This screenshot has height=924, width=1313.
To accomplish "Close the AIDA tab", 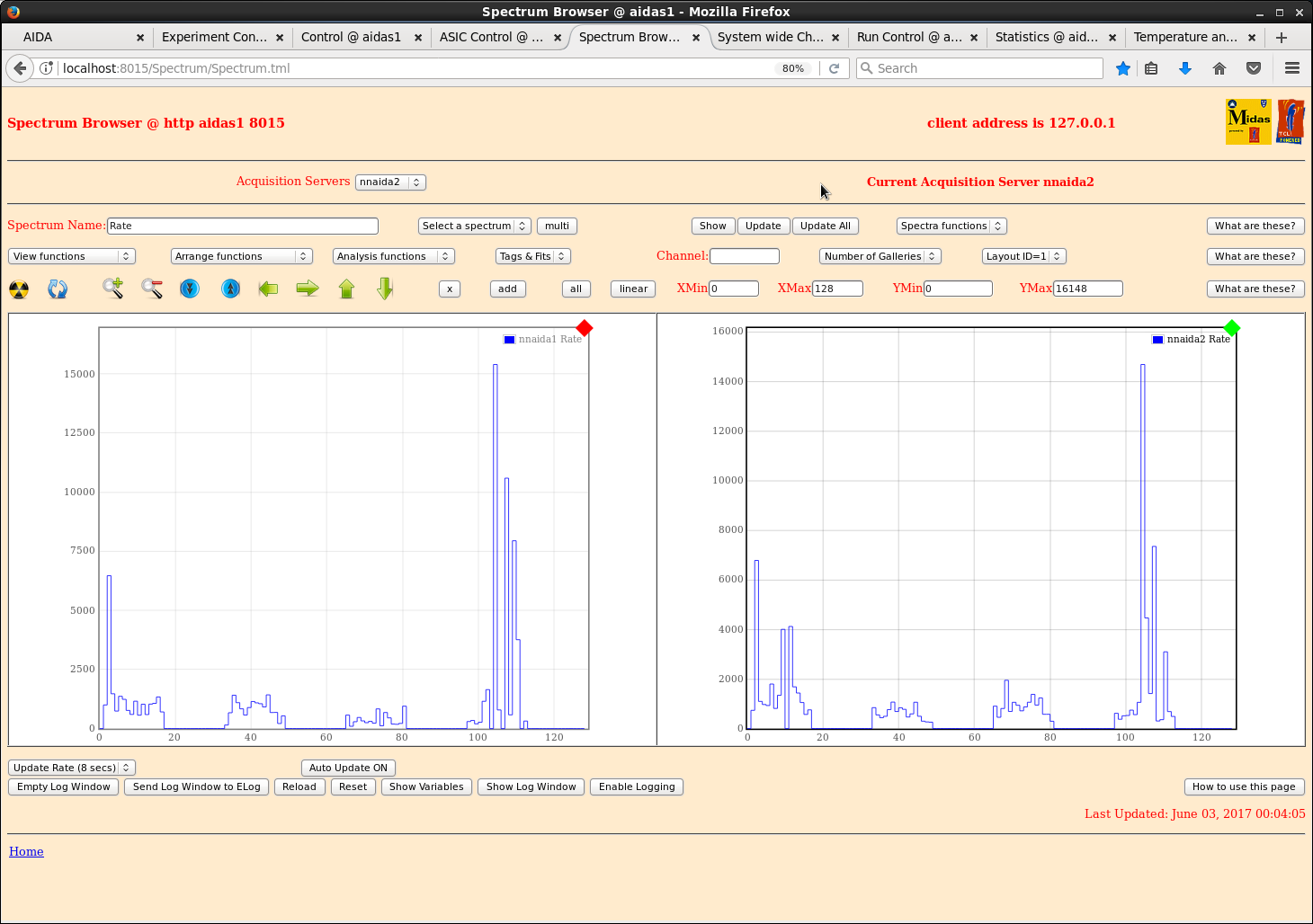I will pyautogui.click(x=140, y=38).
